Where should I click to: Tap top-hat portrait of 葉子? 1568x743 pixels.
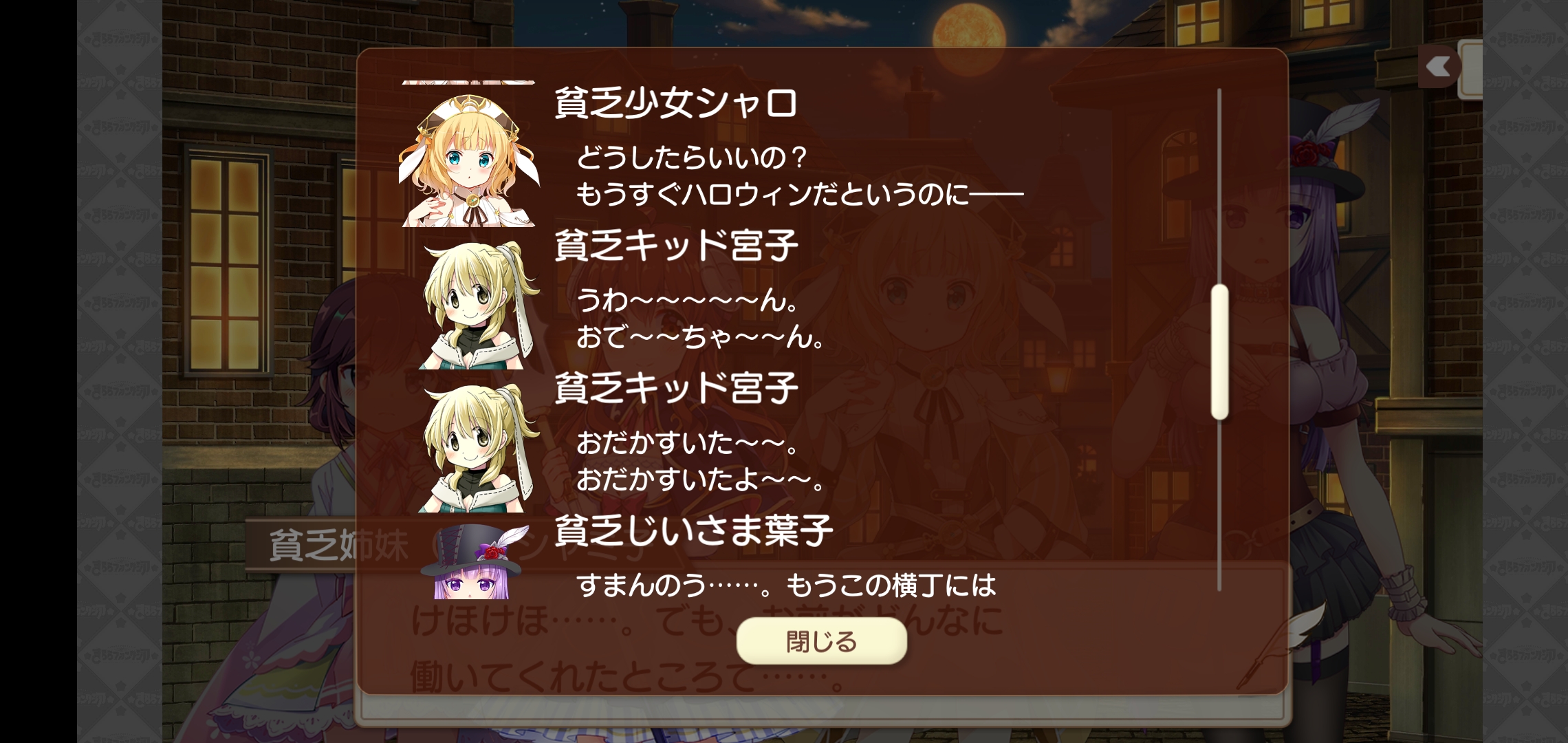point(475,562)
